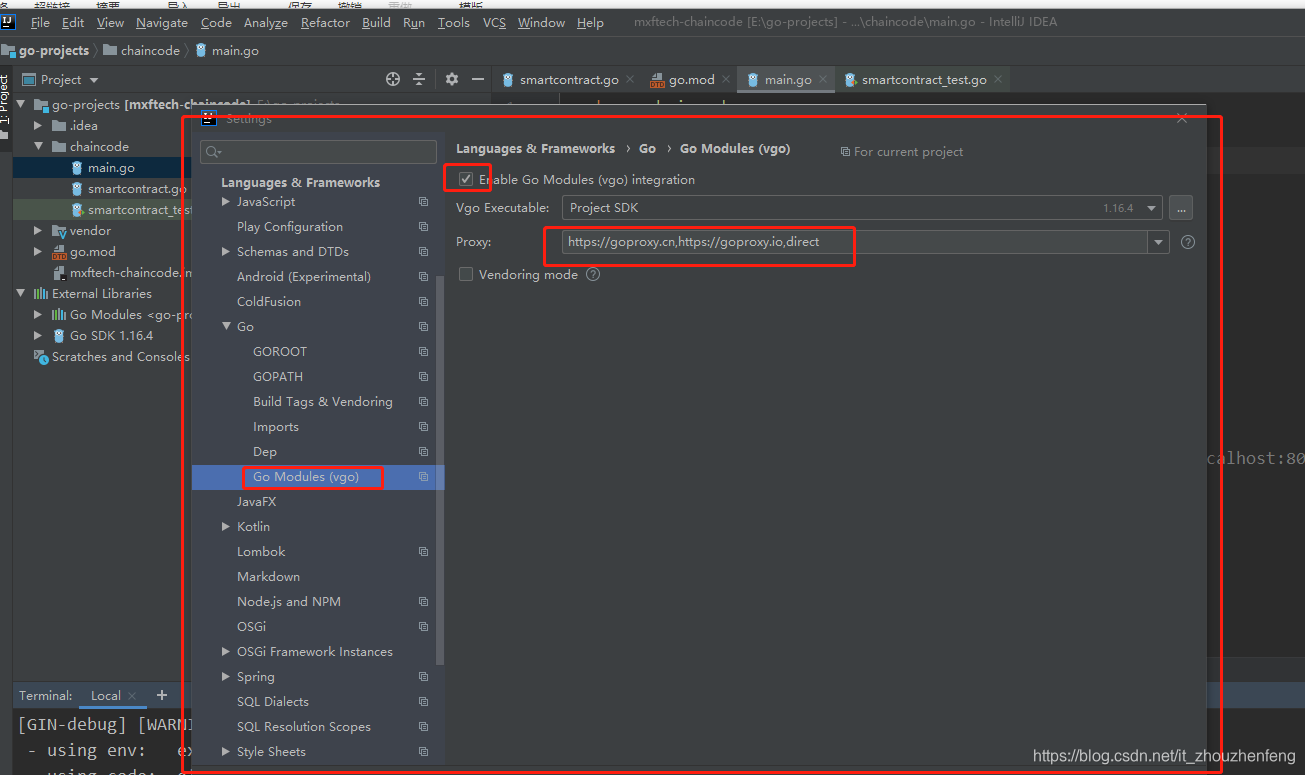The width and height of the screenshot is (1305, 775).
Task: Click the plus icon to add new terminal tab
Action: pyautogui.click(x=162, y=695)
